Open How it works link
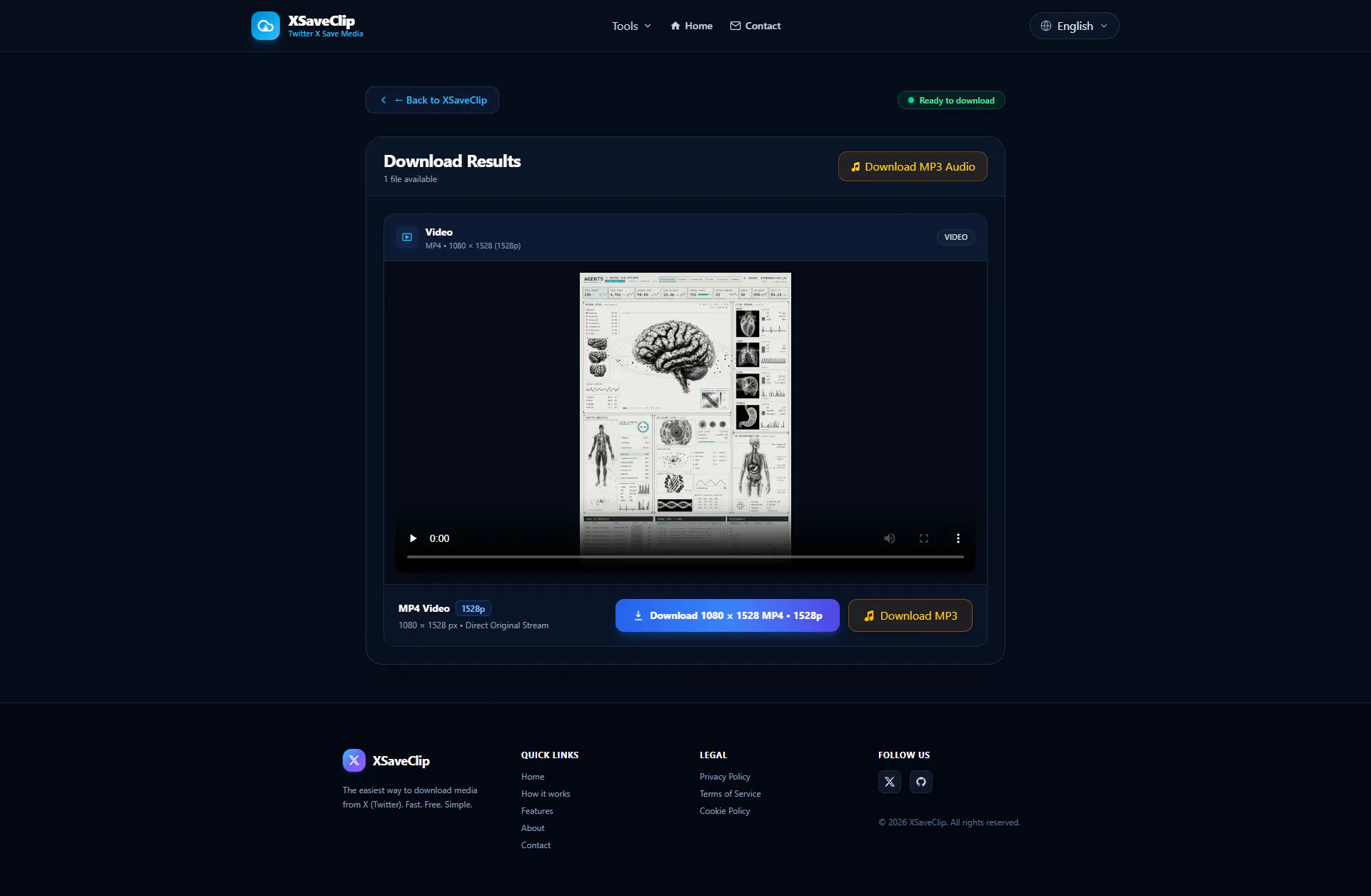 click(546, 794)
